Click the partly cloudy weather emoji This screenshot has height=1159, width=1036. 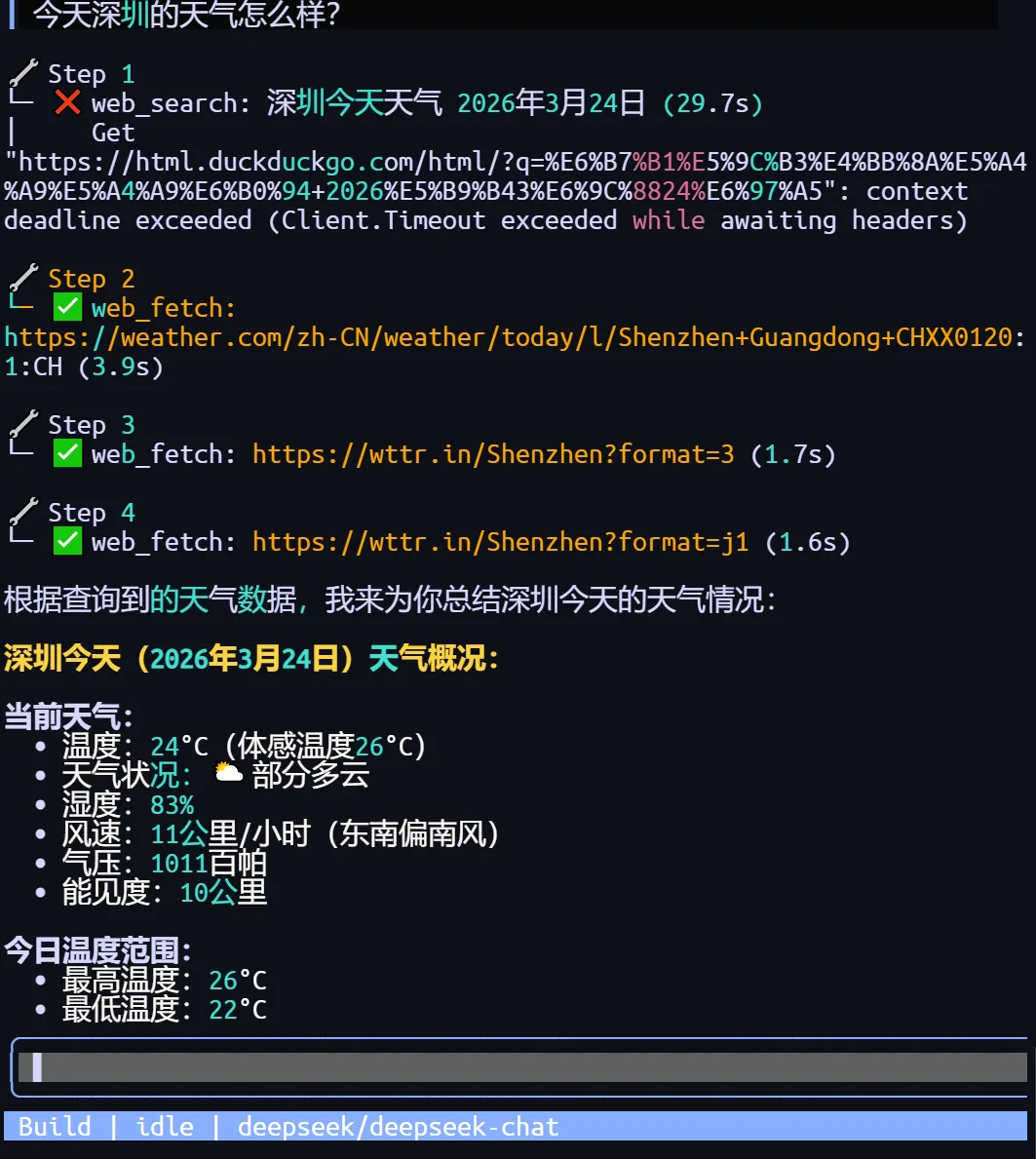click(x=228, y=773)
